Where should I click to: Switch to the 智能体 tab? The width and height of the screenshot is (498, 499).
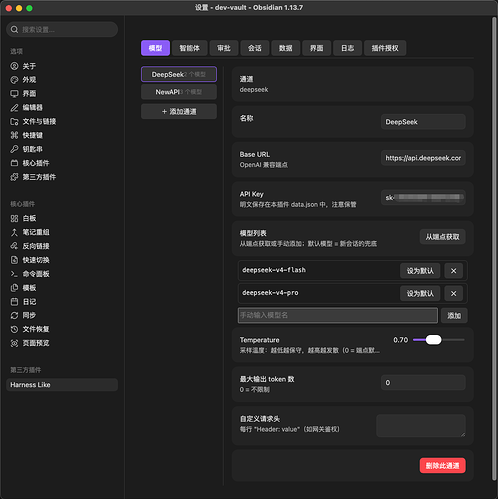coord(190,48)
